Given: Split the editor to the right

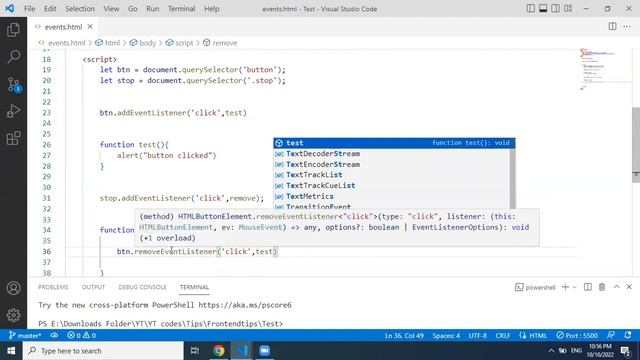Looking at the screenshot, I should 612,27.
